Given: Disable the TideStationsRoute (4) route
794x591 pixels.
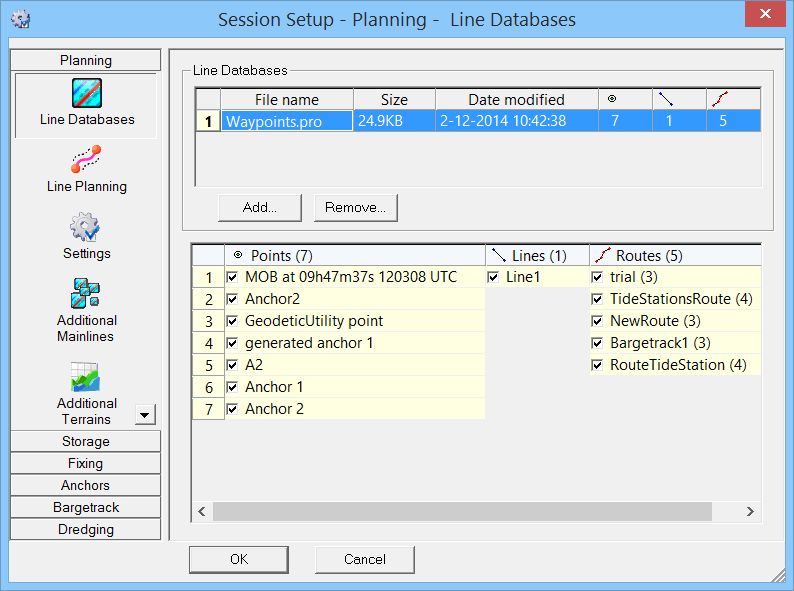Looking at the screenshot, I should [x=597, y=299].
